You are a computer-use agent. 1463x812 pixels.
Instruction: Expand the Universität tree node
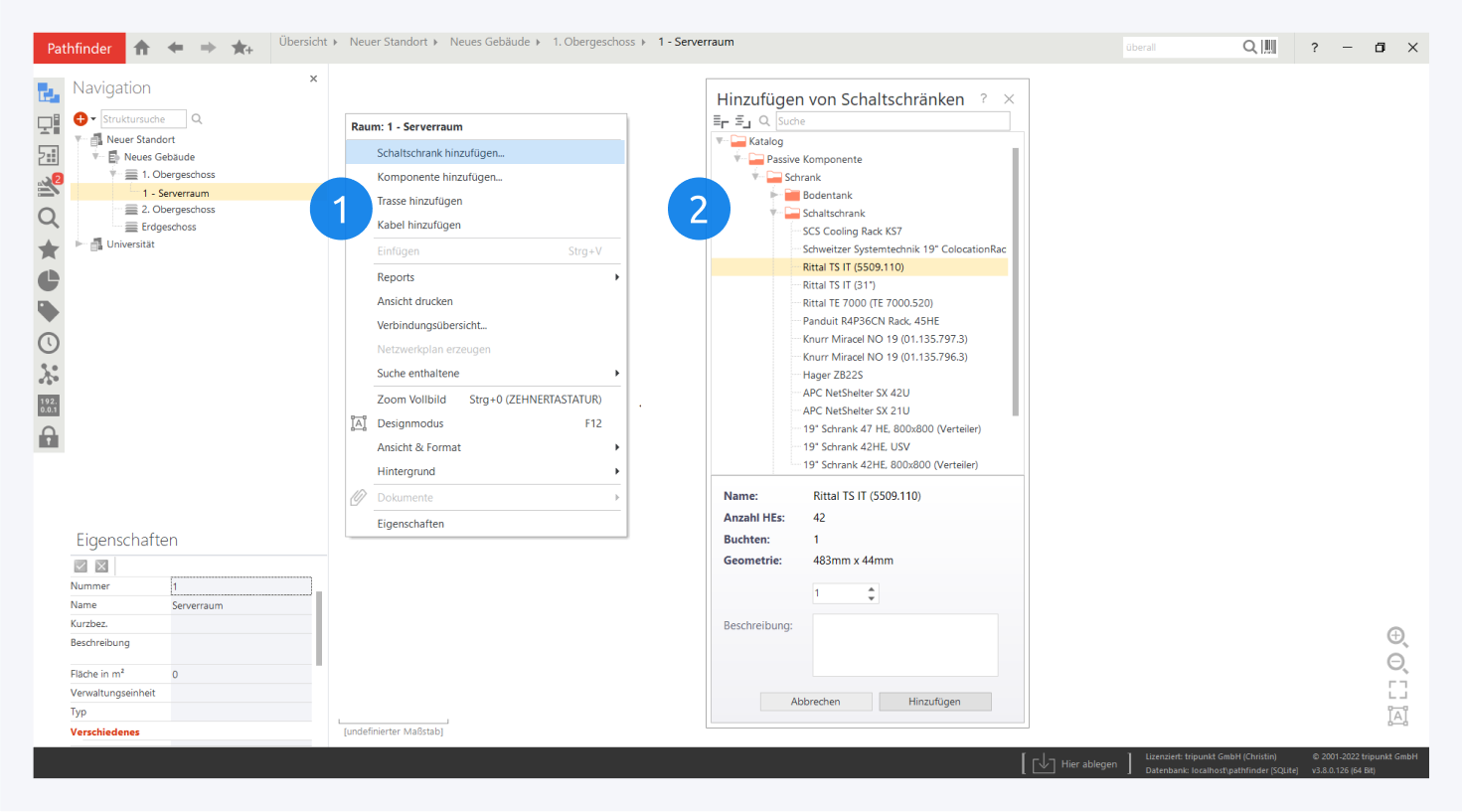[80, 244]
